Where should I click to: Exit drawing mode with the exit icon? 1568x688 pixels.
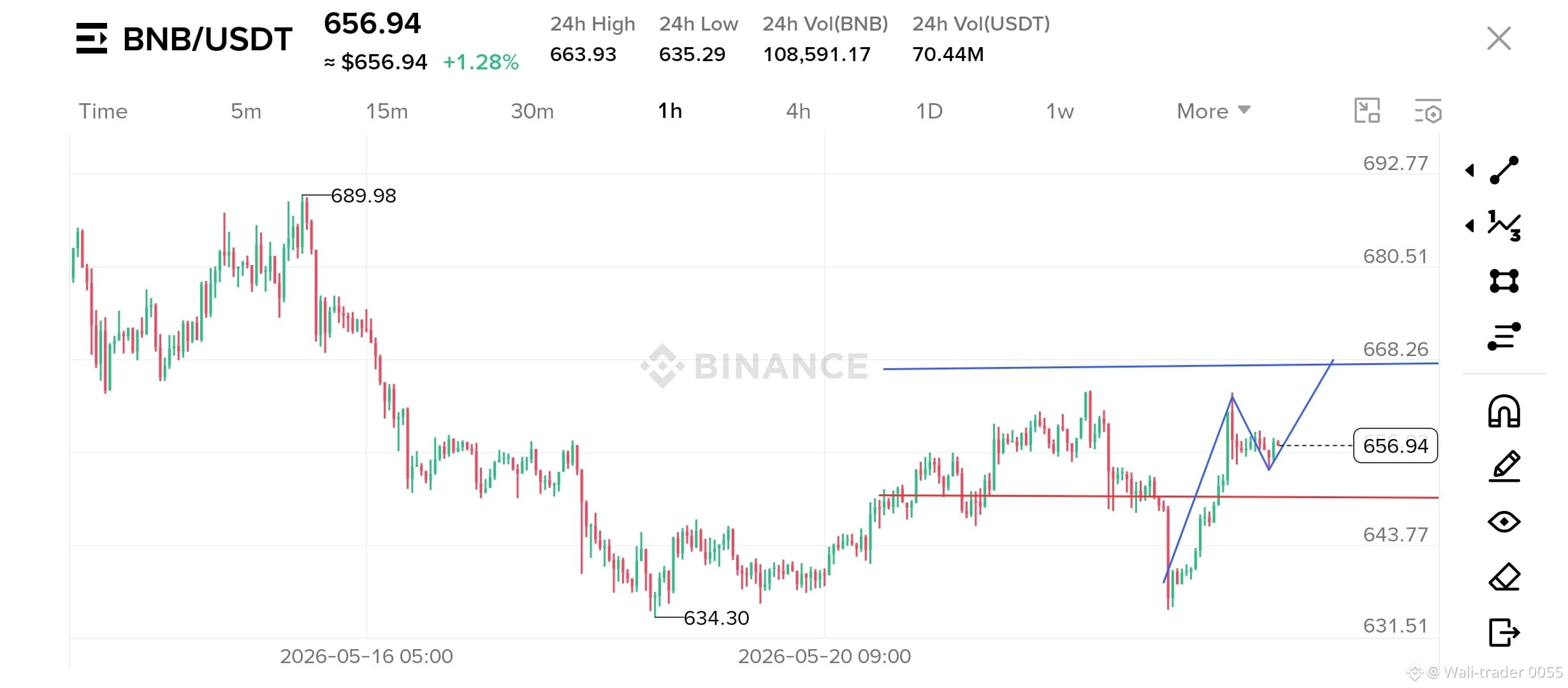[x=1504, y=633]
